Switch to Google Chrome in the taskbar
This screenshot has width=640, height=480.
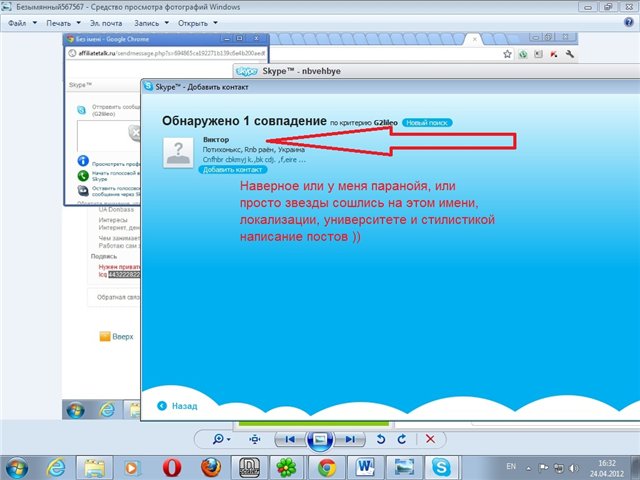[x=326, y=466]
